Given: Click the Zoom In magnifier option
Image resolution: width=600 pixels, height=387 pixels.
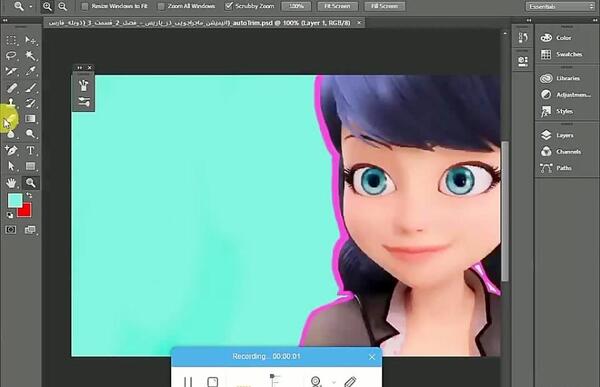Looking at the screenshot, I should pos(47,6).
